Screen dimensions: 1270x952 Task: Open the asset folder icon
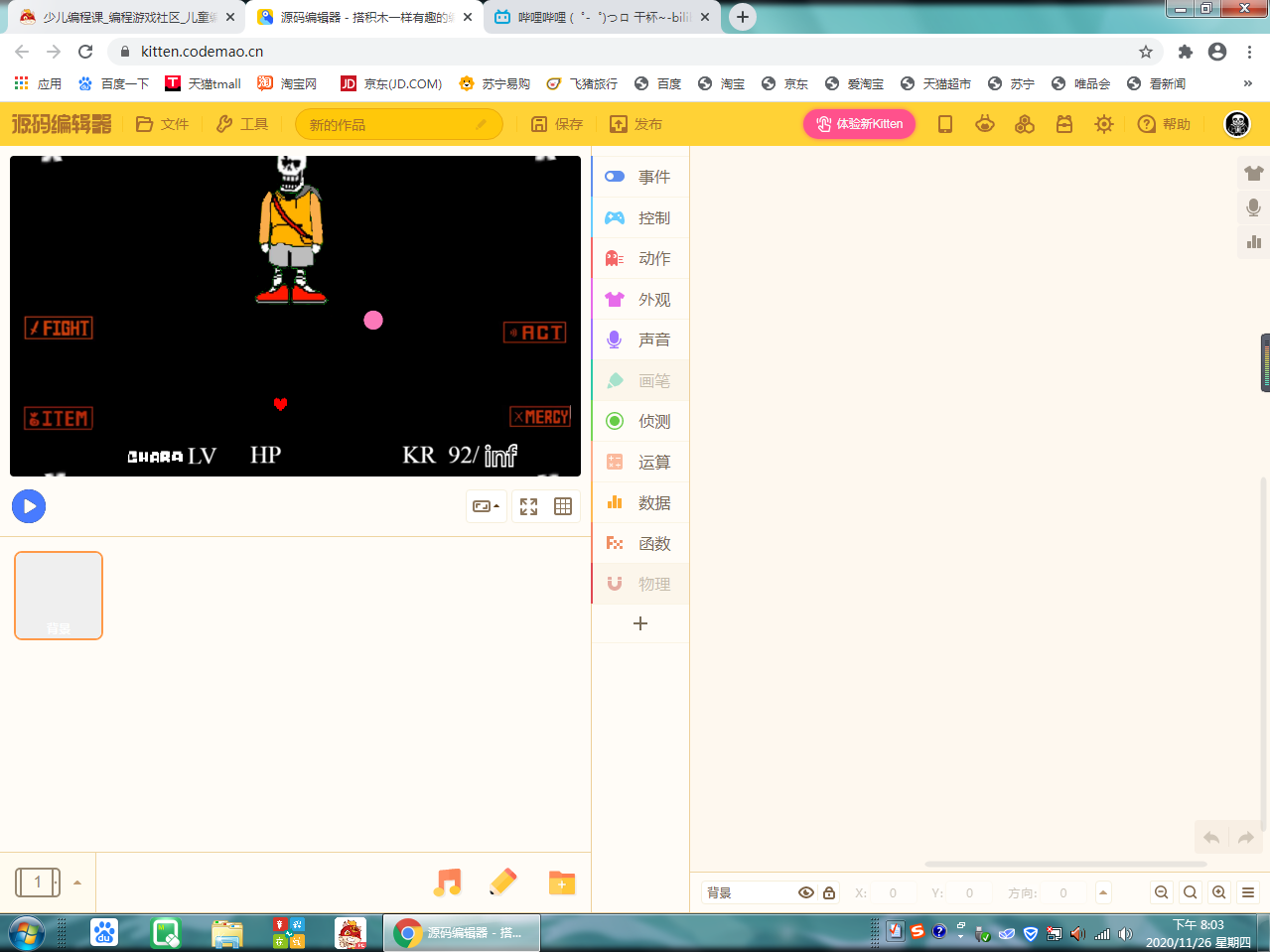click(x=562, y=882)
